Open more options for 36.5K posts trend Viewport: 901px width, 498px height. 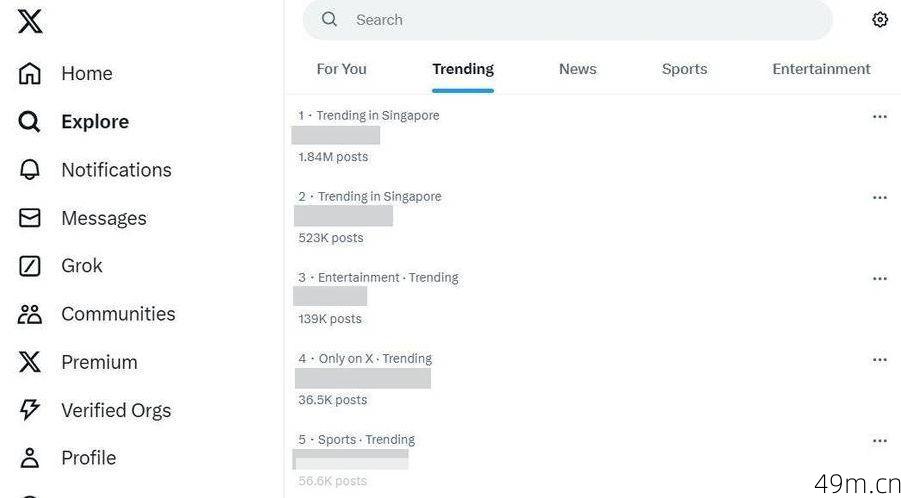[x=880, y=360]
